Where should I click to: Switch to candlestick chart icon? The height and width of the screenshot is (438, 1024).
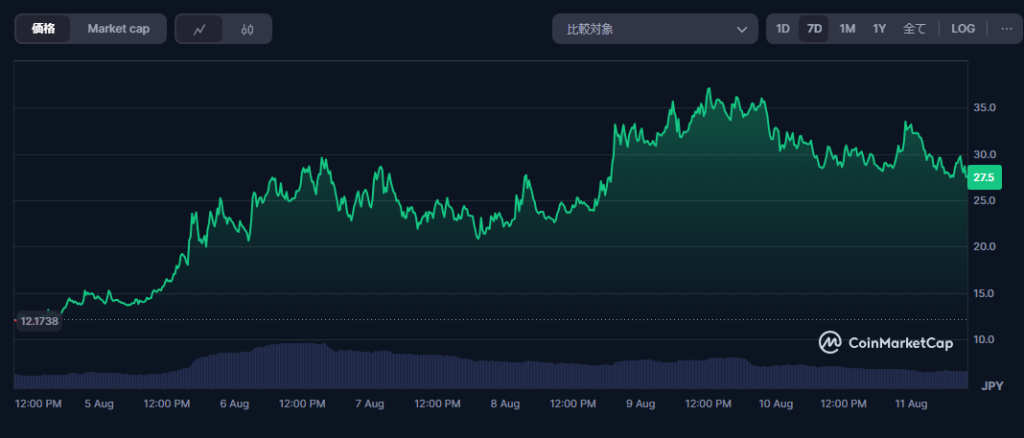247,29
